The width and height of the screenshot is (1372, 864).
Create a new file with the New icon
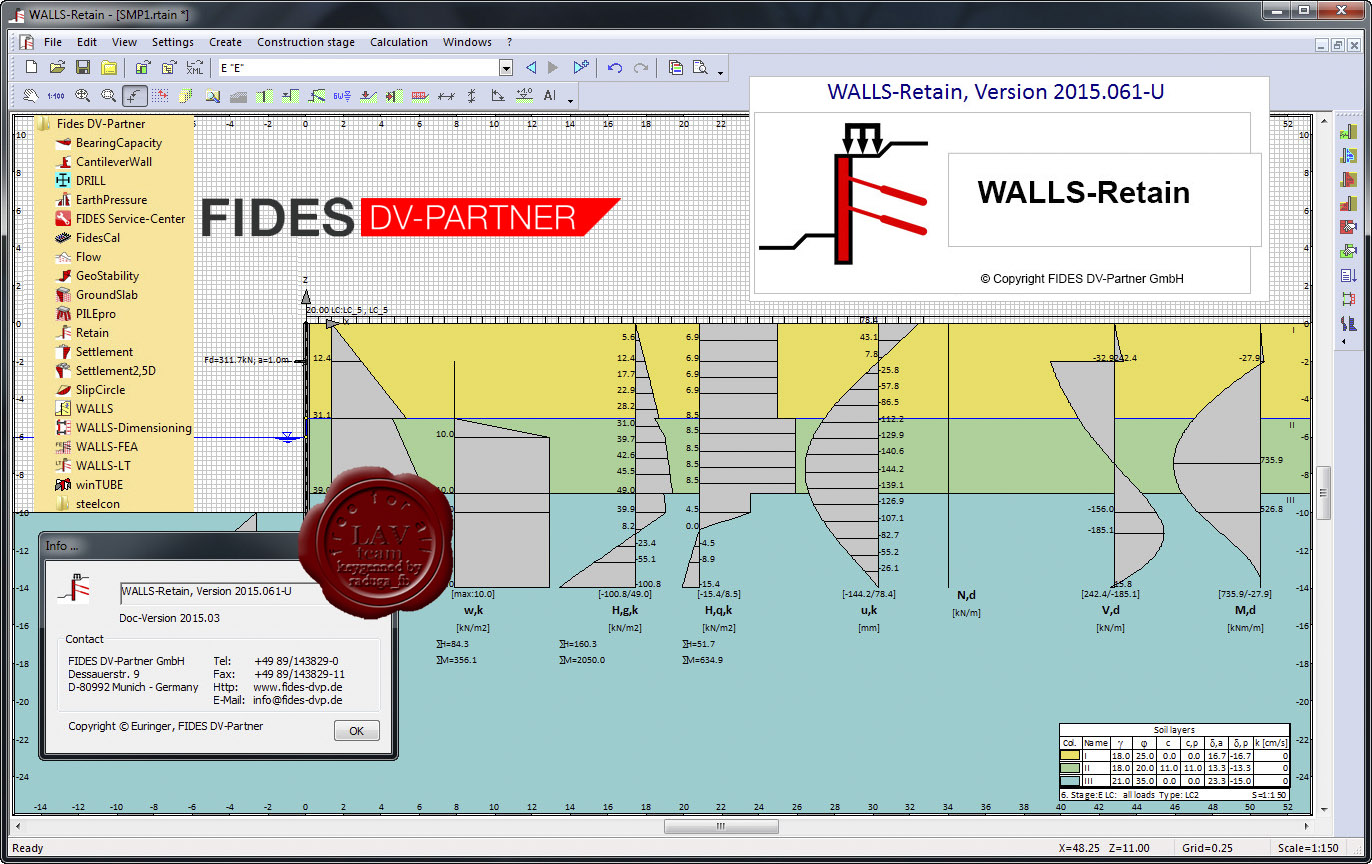[x=31, y=67]
